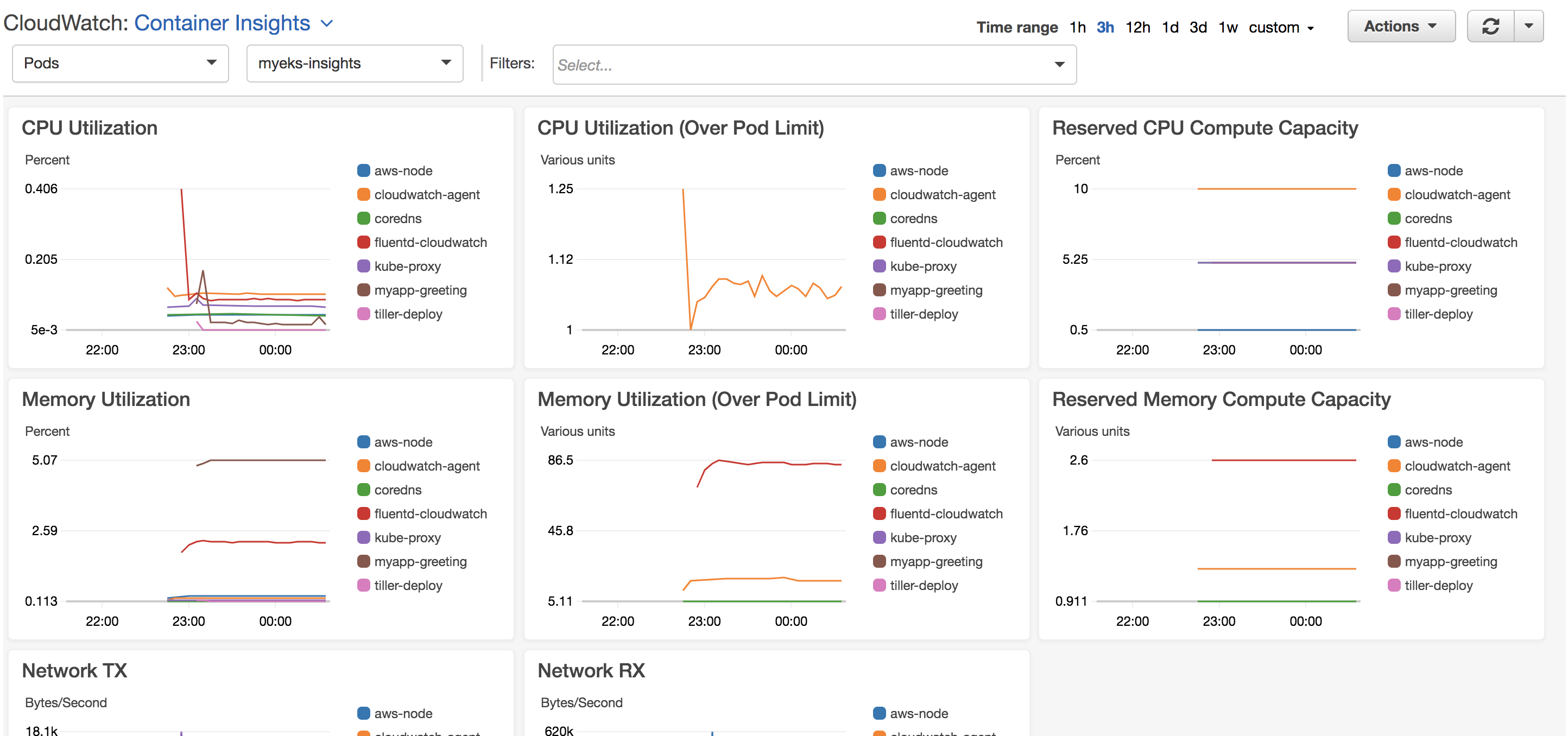Viewport: 1568px width, 736px height.
Task: Toggle cloudwatch-agent swatch in Memory Utilization legend
Action: click(363, 465)
